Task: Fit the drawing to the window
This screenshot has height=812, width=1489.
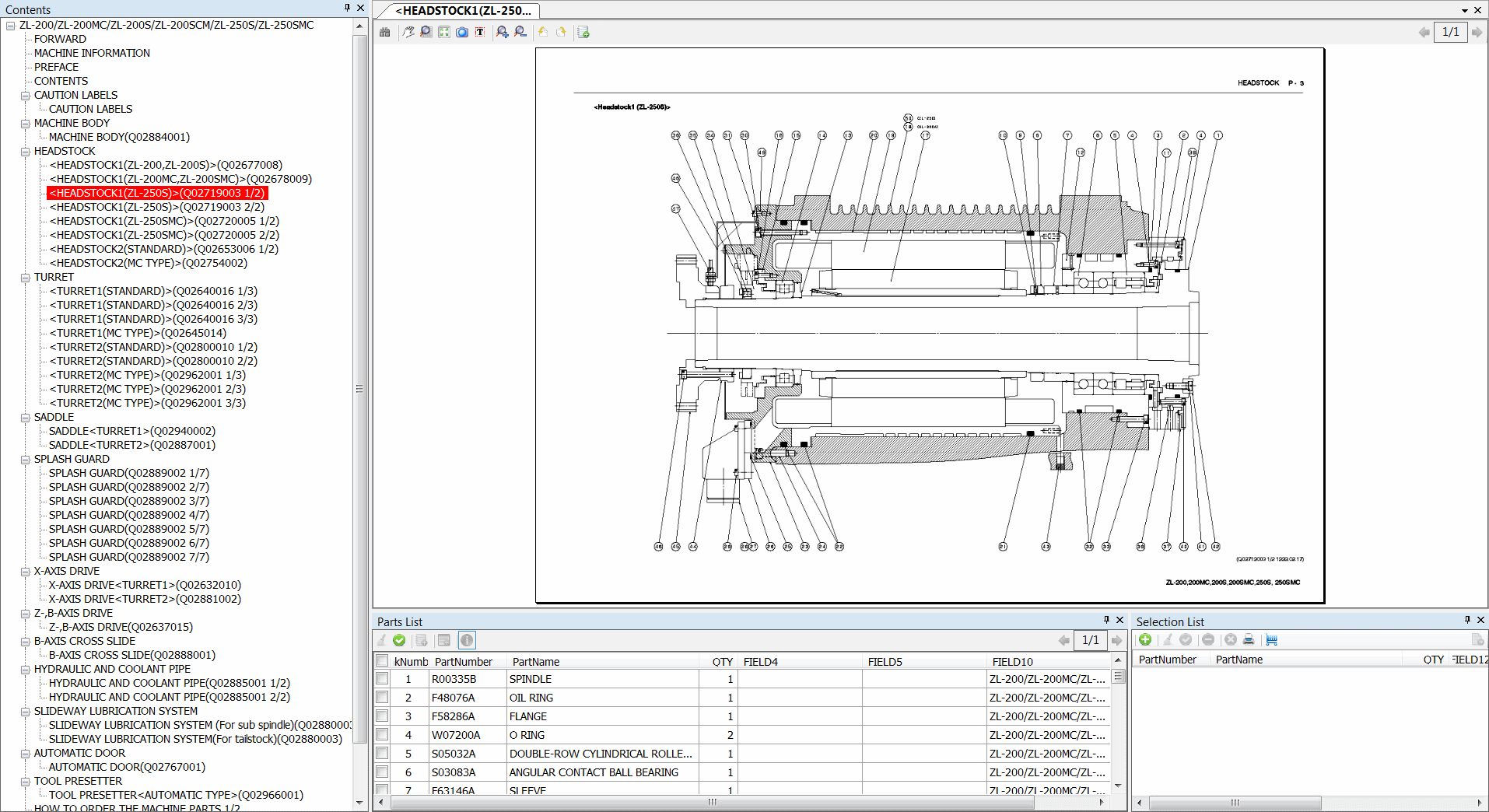Action: coord(443,32)
